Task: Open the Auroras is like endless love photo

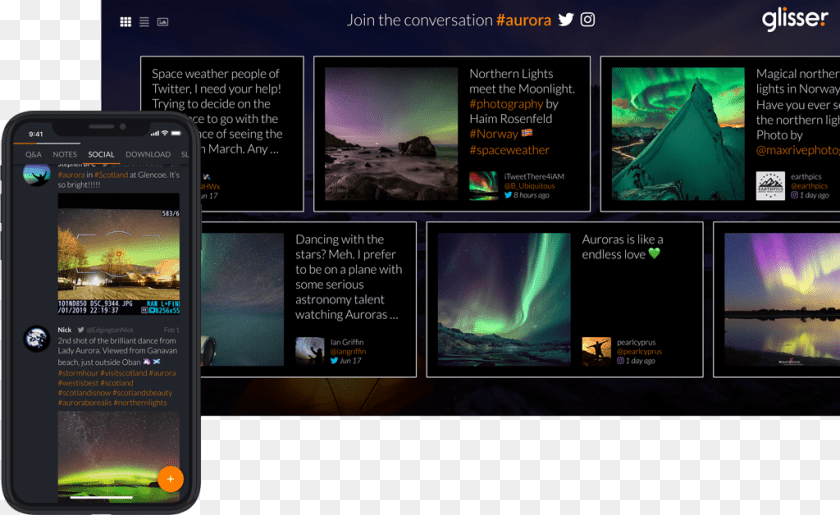Action: [x=504, y=299]
